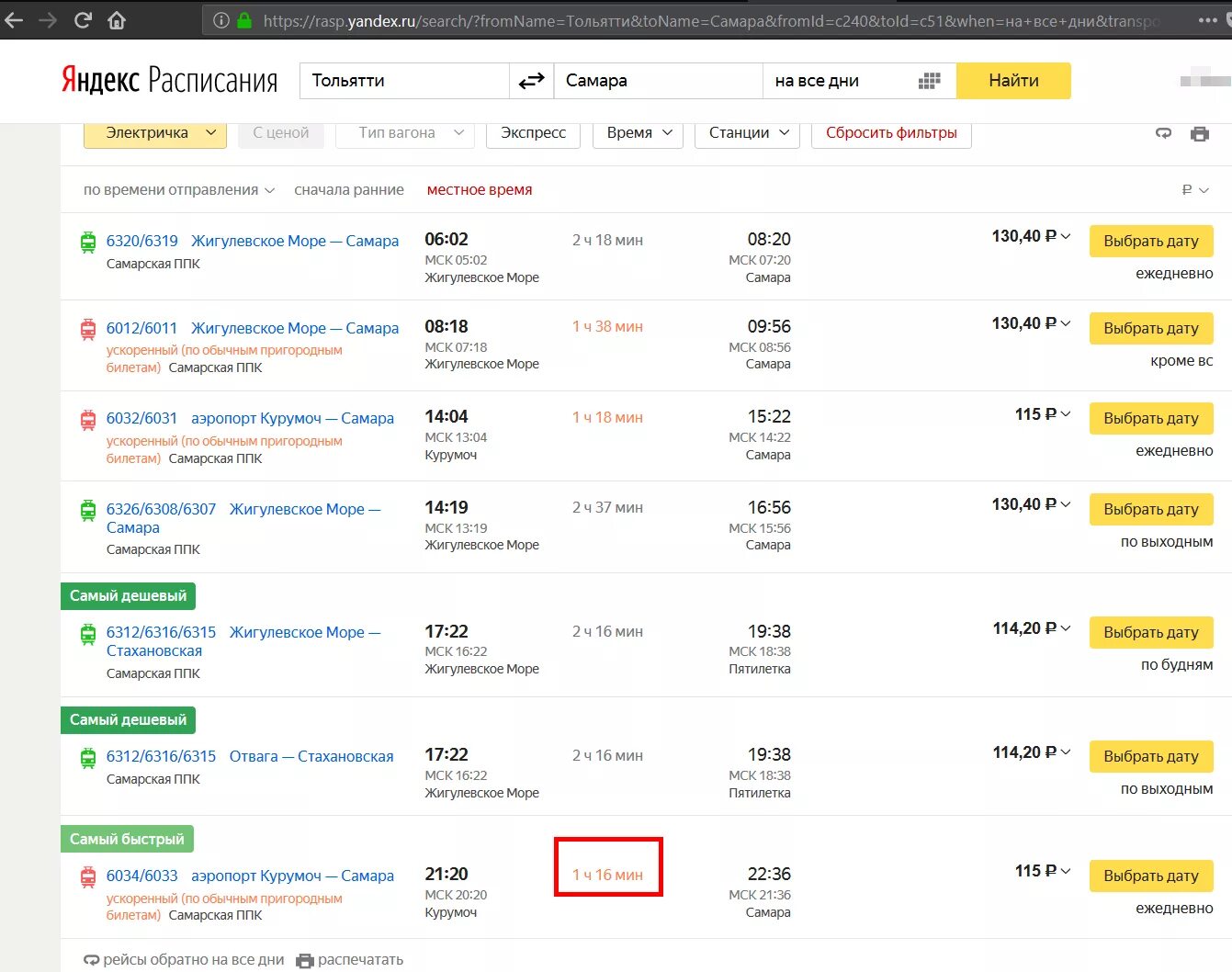Open the browser home page icon
This screenshot has height=972, width=1232.
click(x=117, y=19)
